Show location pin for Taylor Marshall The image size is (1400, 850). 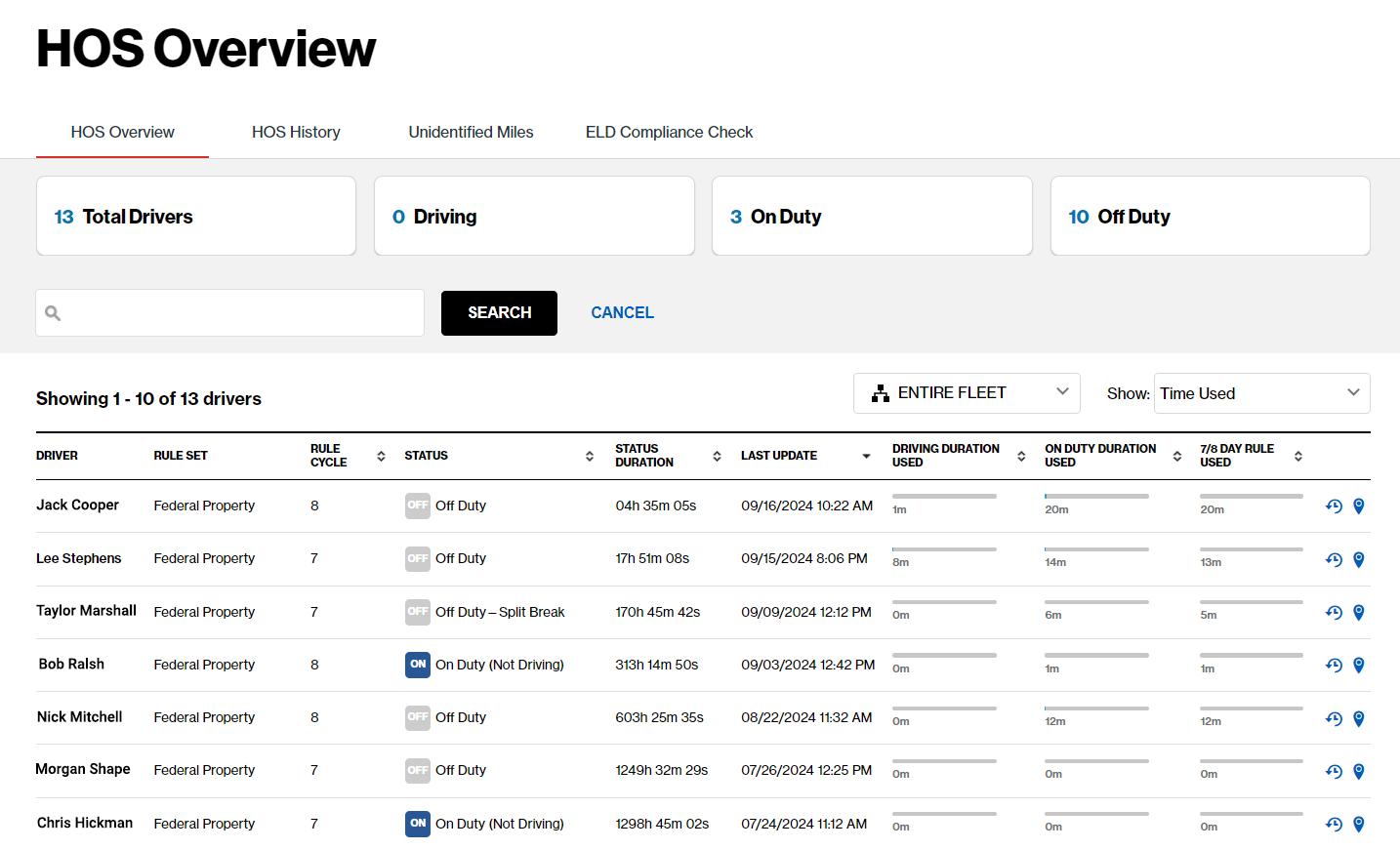[1358, 612]
